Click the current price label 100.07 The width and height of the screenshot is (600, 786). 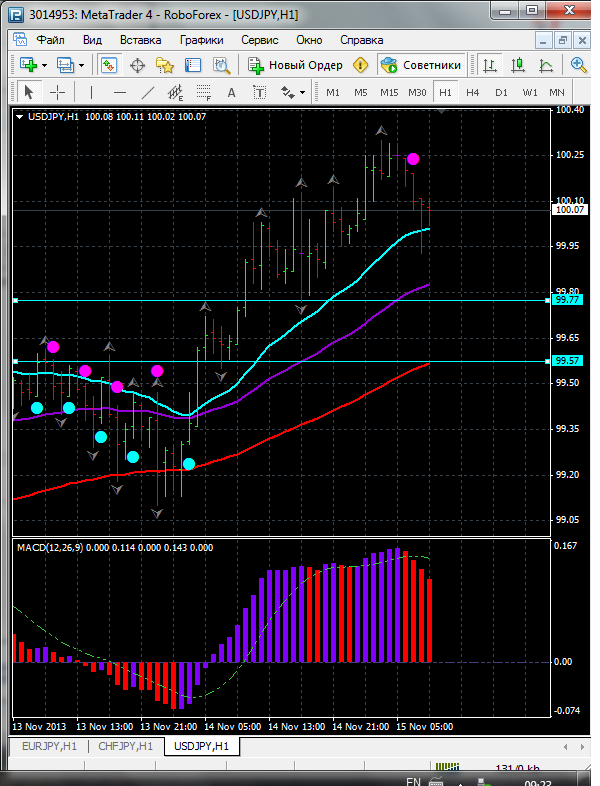point(570,210)
